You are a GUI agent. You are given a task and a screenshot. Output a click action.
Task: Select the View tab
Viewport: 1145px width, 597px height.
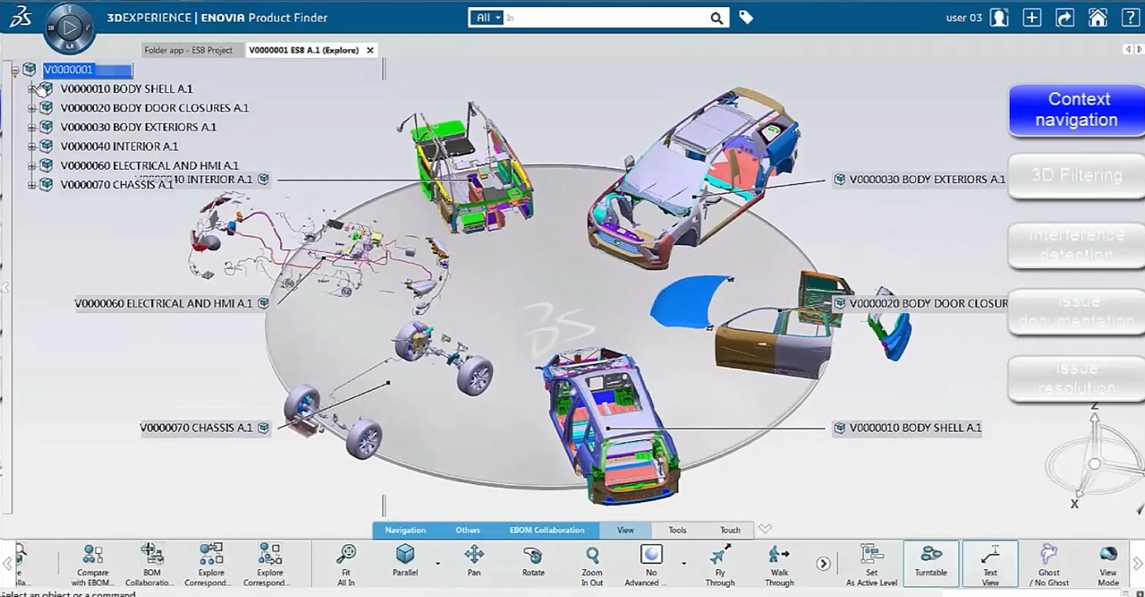pos(626,531)
